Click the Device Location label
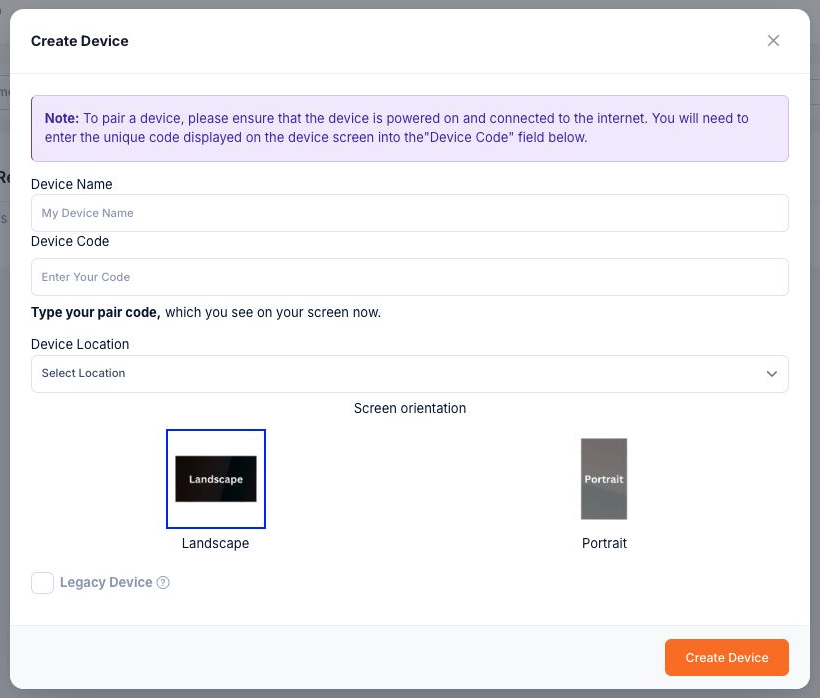Screen dimensions: 820x698 (x=80, y=344)
